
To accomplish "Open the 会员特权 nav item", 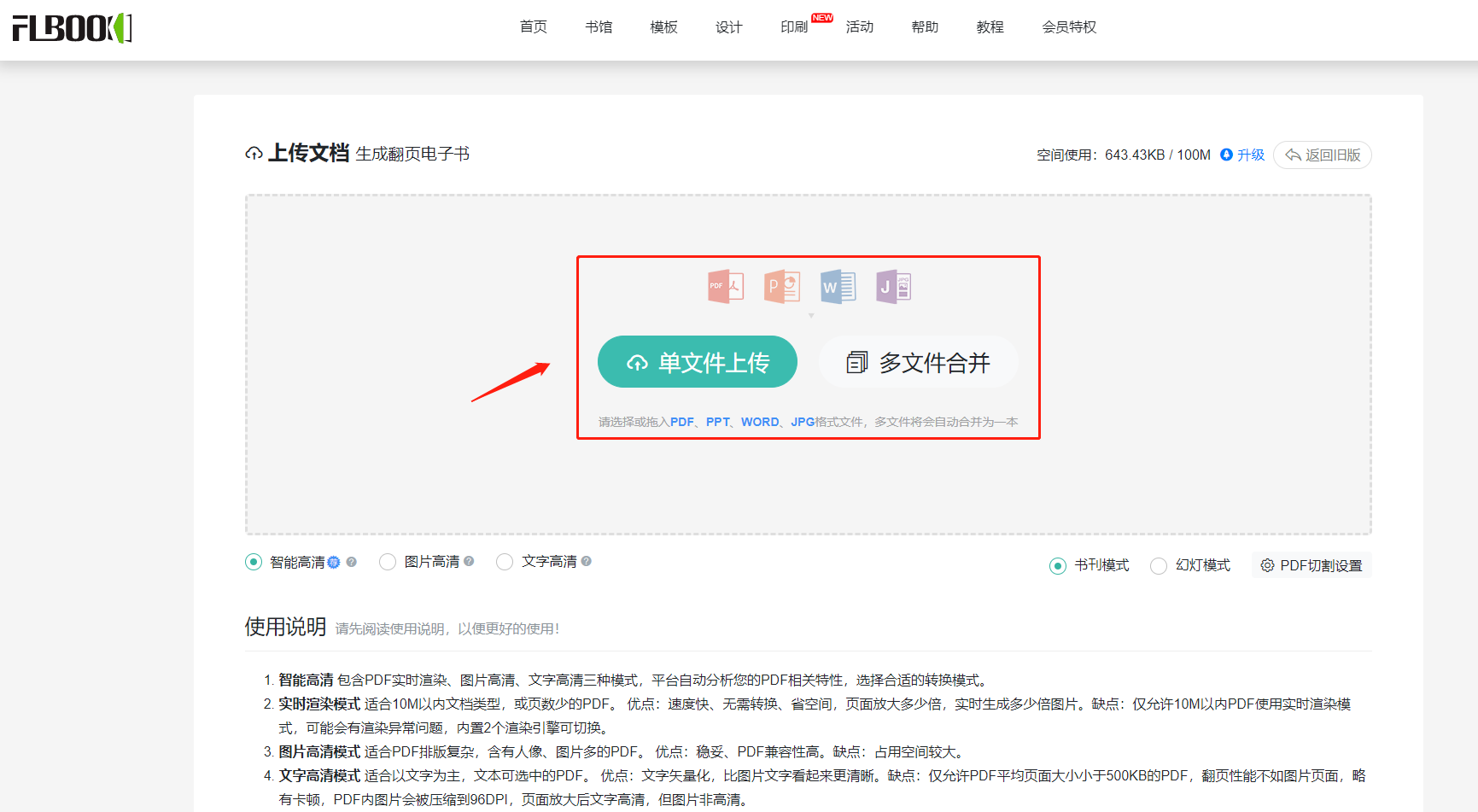I will pyautogui.click(x=1069, y=27).
